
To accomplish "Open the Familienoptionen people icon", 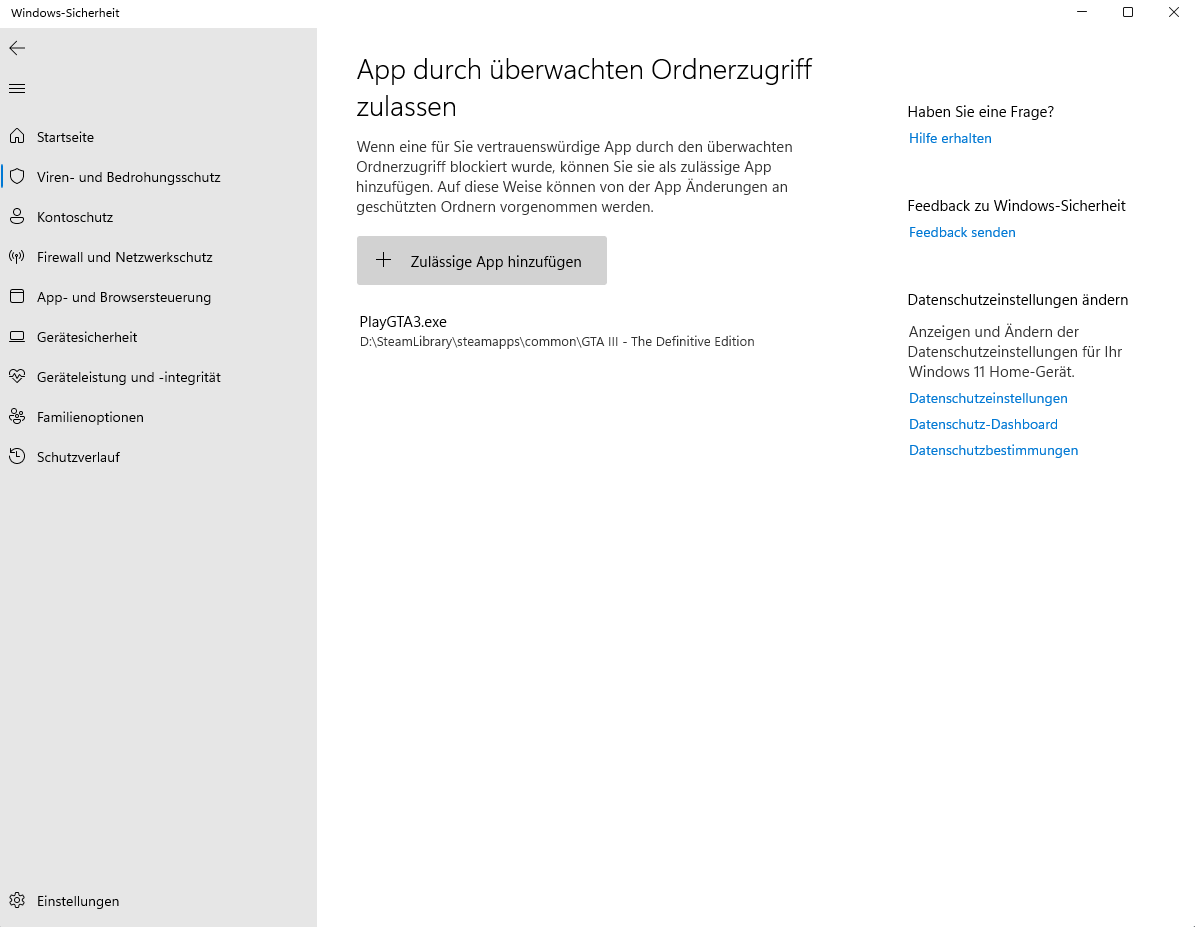I will point(17,416).
